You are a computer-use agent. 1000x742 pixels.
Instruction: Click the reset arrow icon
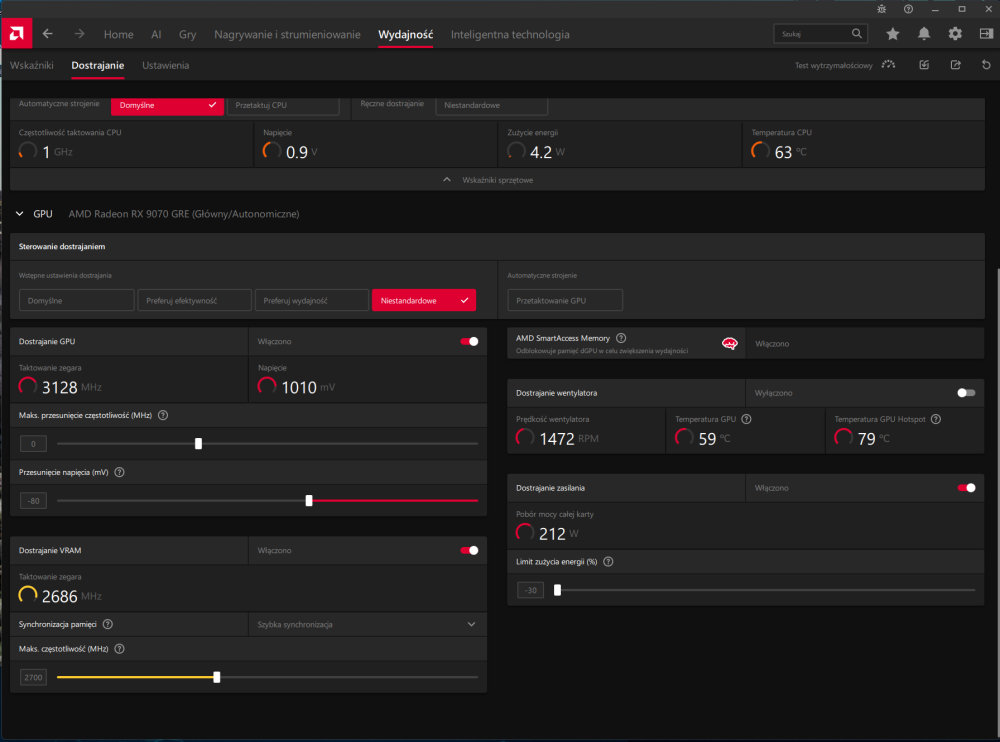click(986, 65)
